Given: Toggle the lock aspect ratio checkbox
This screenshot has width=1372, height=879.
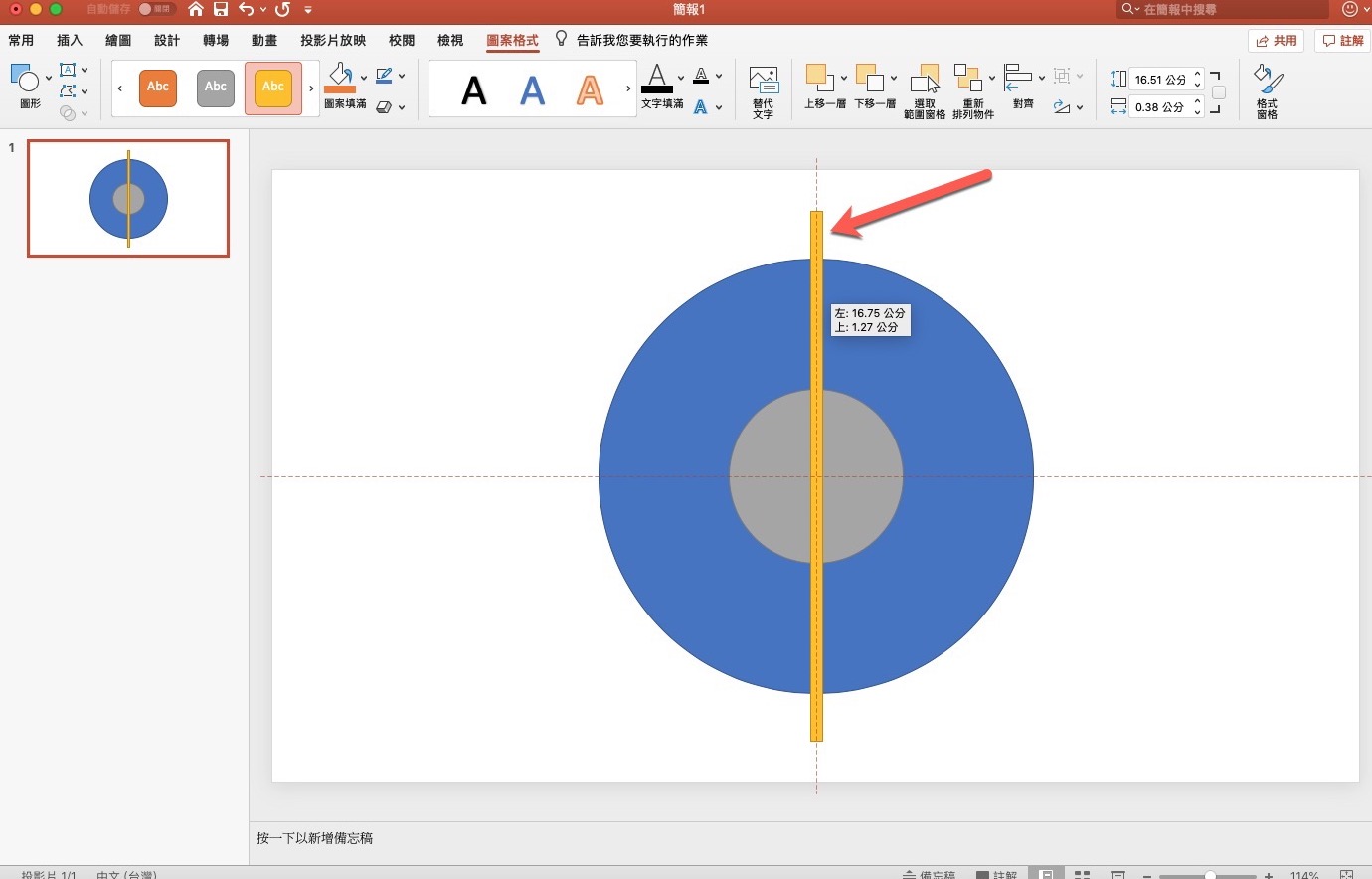Looking at the screenshot, I should click(x=1219, y=92).
